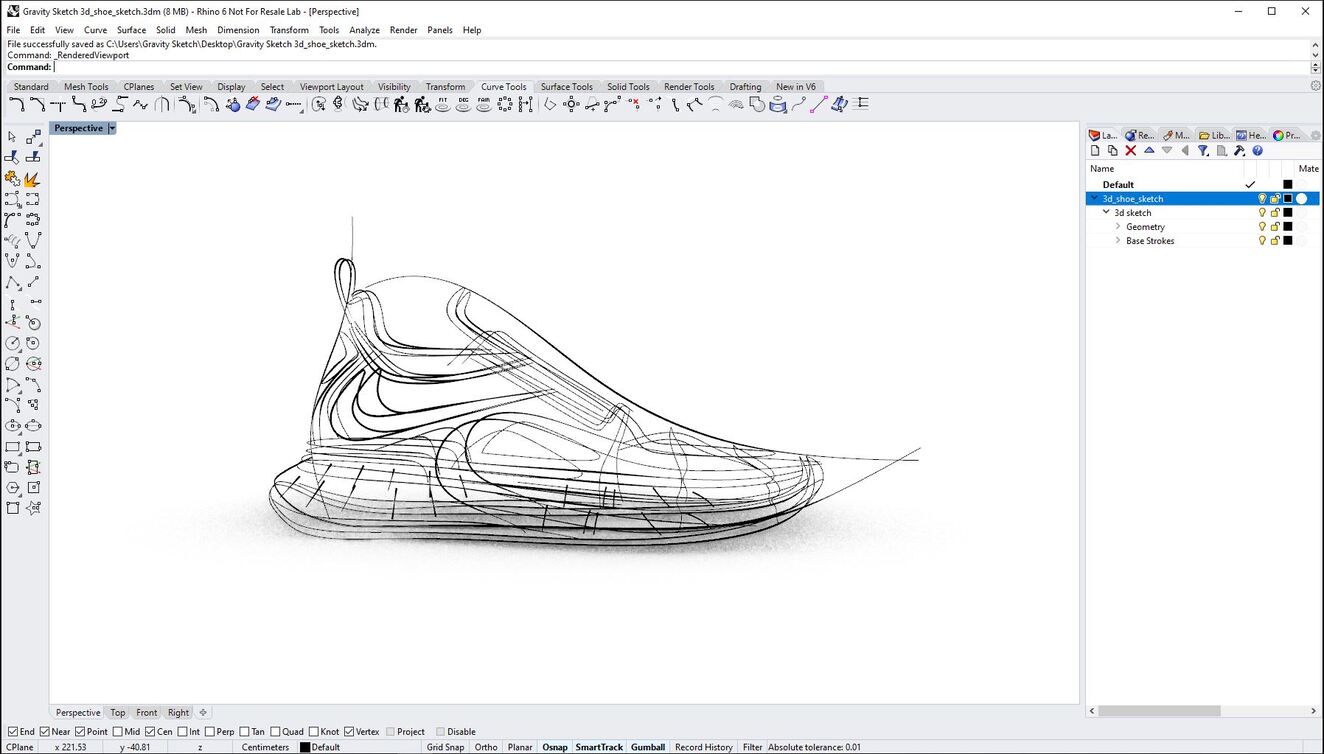Select the arrow pointer tool in left sidebar
Viewport: 1324px width, 754px height.
12,136
